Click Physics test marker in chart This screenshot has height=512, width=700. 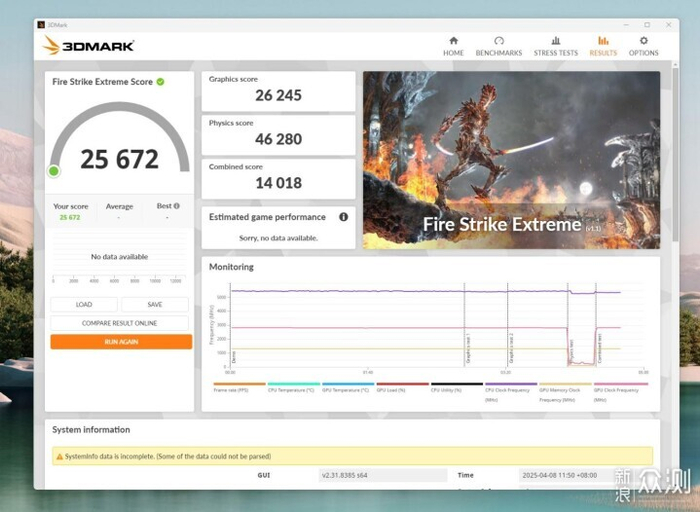click(571, 350)
